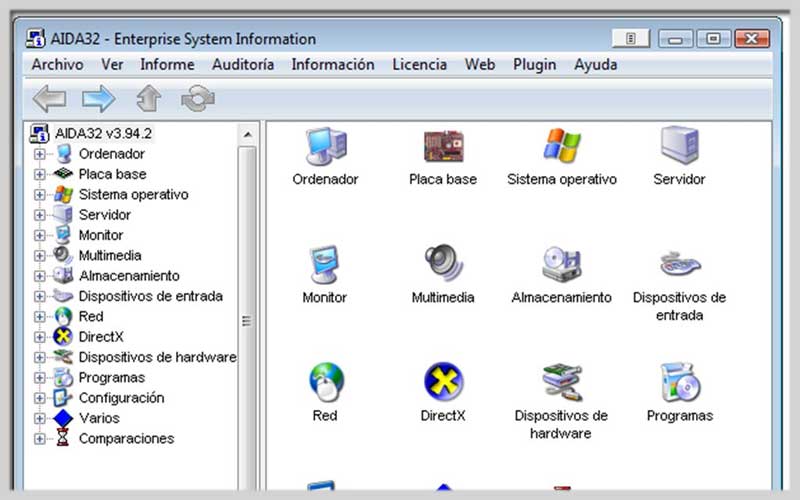Open Dispositivos de entrada icon in right pane
This screenshot has height=500, width=800.
tap(680, 264)
